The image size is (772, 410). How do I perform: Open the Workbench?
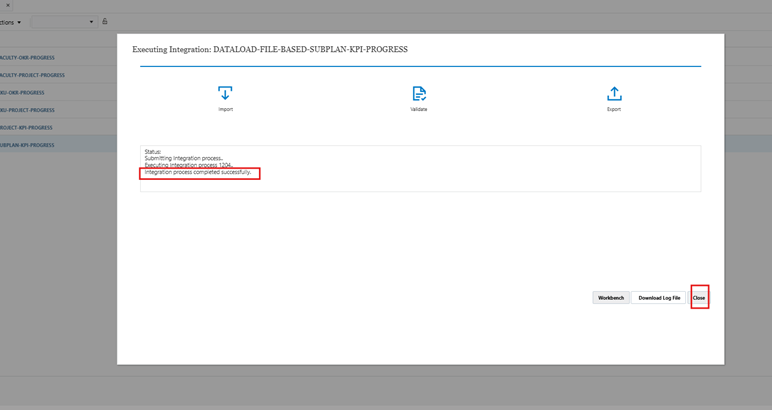[x=611, y=298]
